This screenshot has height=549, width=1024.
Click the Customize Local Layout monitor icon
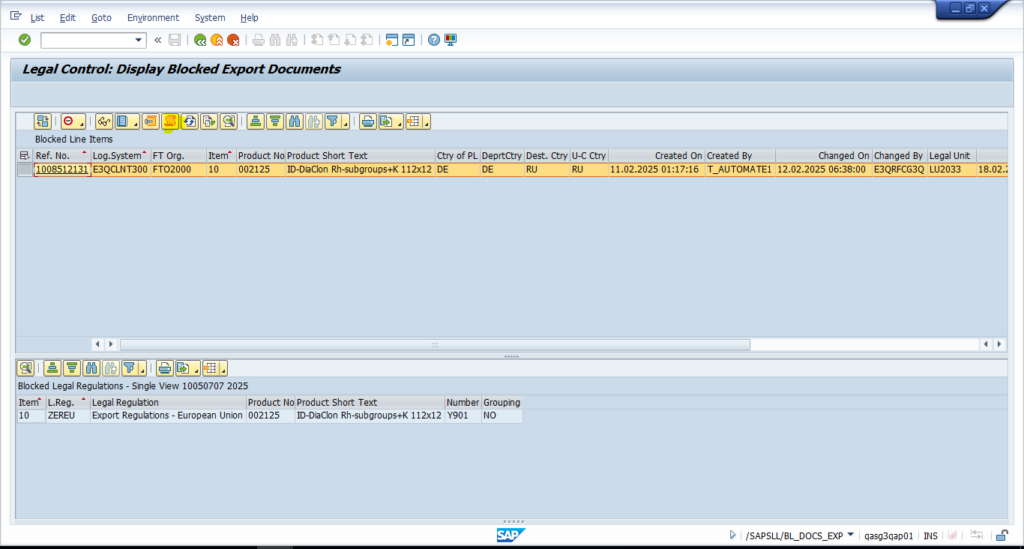[451, 40]
